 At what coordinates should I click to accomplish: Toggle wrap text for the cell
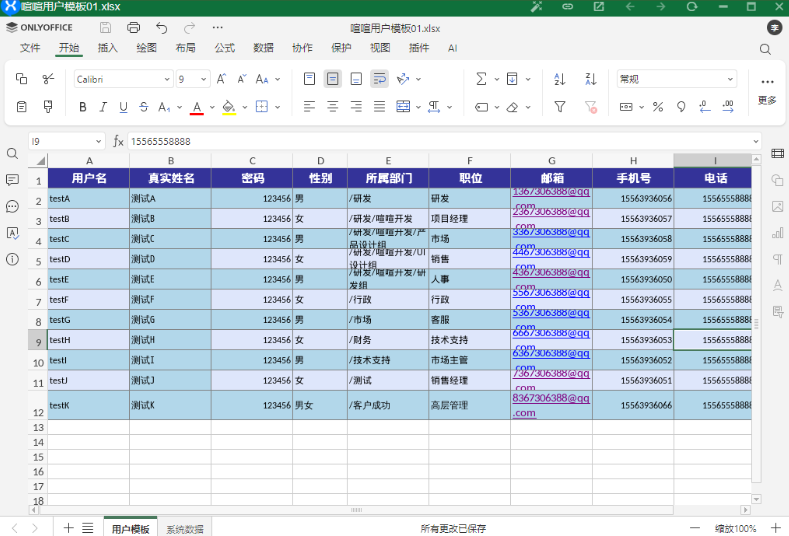[x=379, y=79]
